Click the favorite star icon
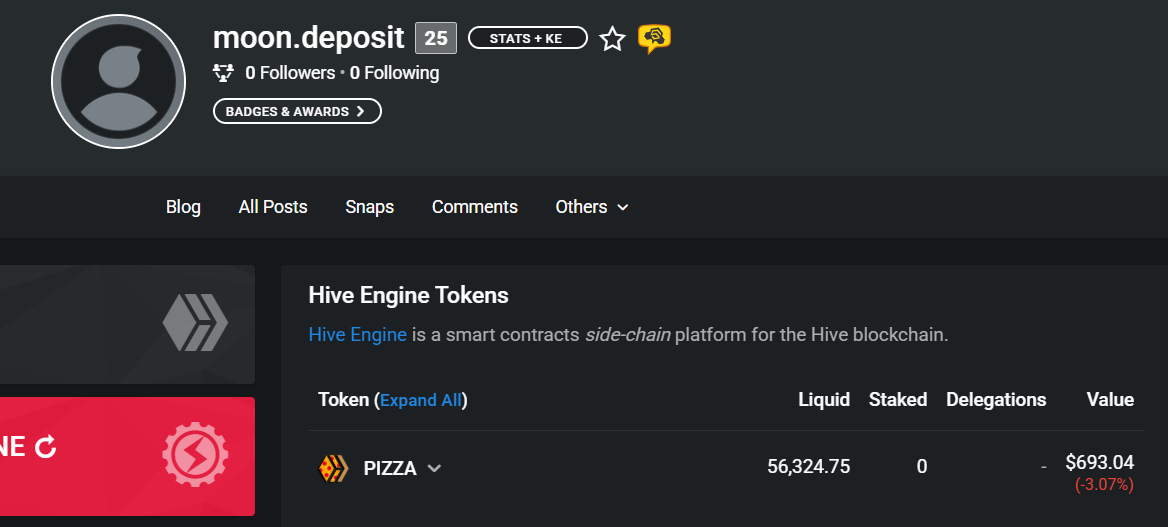The image size is (1168, 527). [612, 38]
